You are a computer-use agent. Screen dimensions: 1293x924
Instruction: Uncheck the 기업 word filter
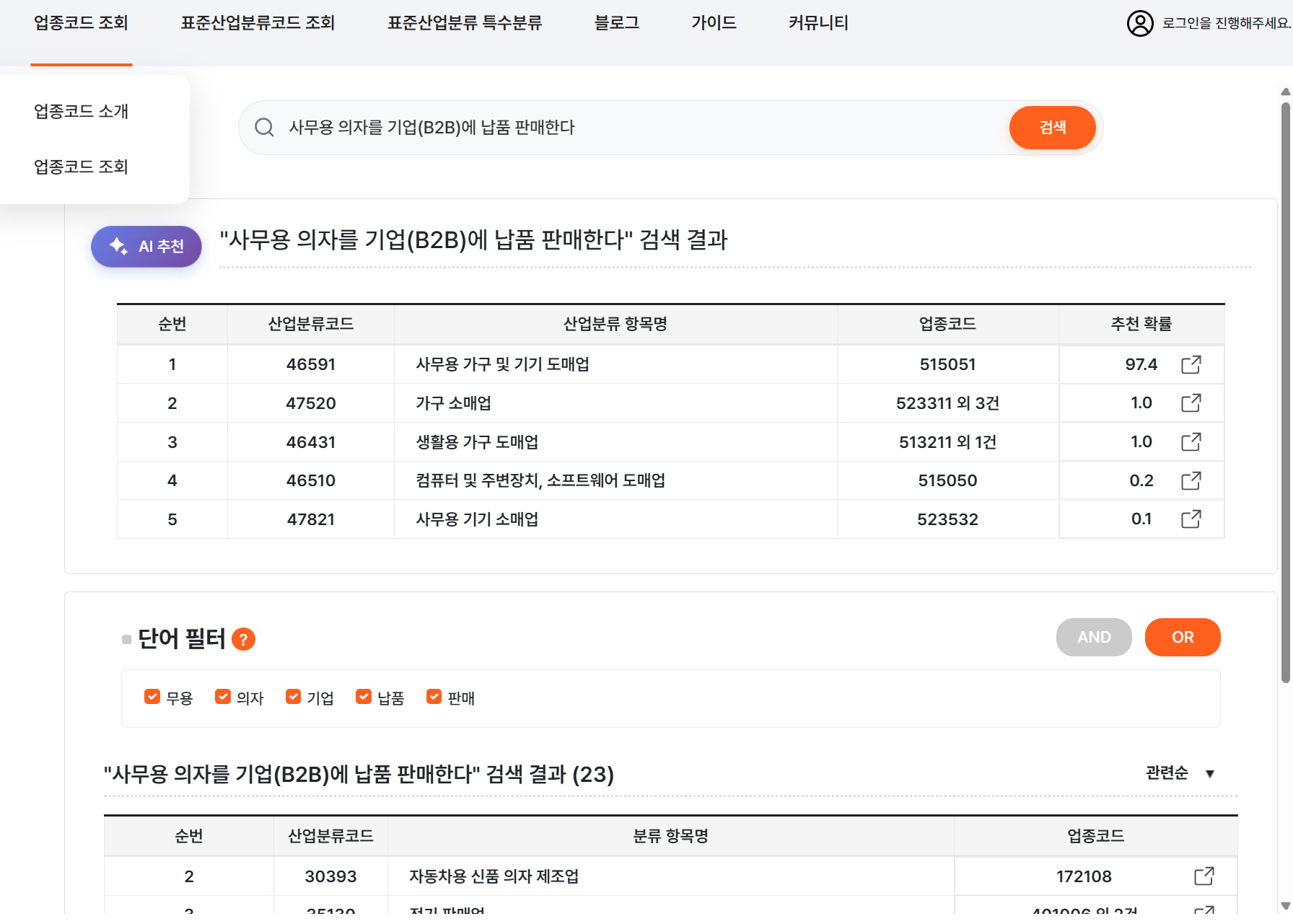293,696
